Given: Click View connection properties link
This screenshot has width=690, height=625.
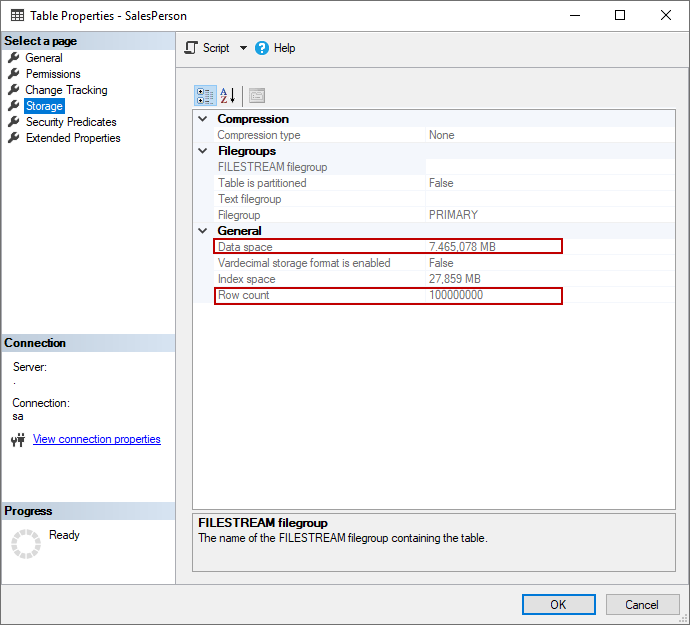Looking at the screenshot, I should (x=97, y=439).
